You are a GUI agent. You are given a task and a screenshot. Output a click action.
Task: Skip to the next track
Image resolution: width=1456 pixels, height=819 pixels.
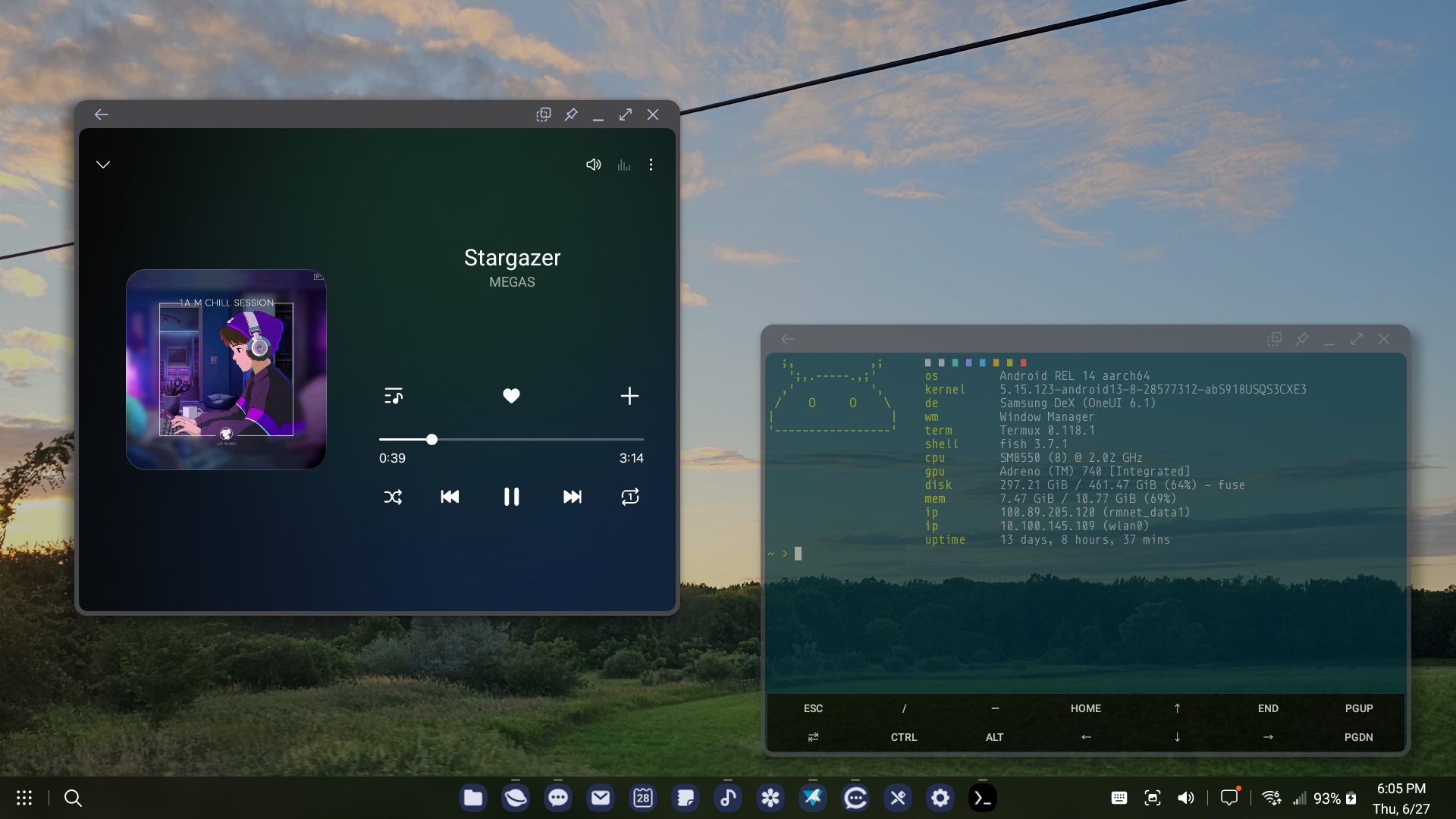[x=572, y=497]
